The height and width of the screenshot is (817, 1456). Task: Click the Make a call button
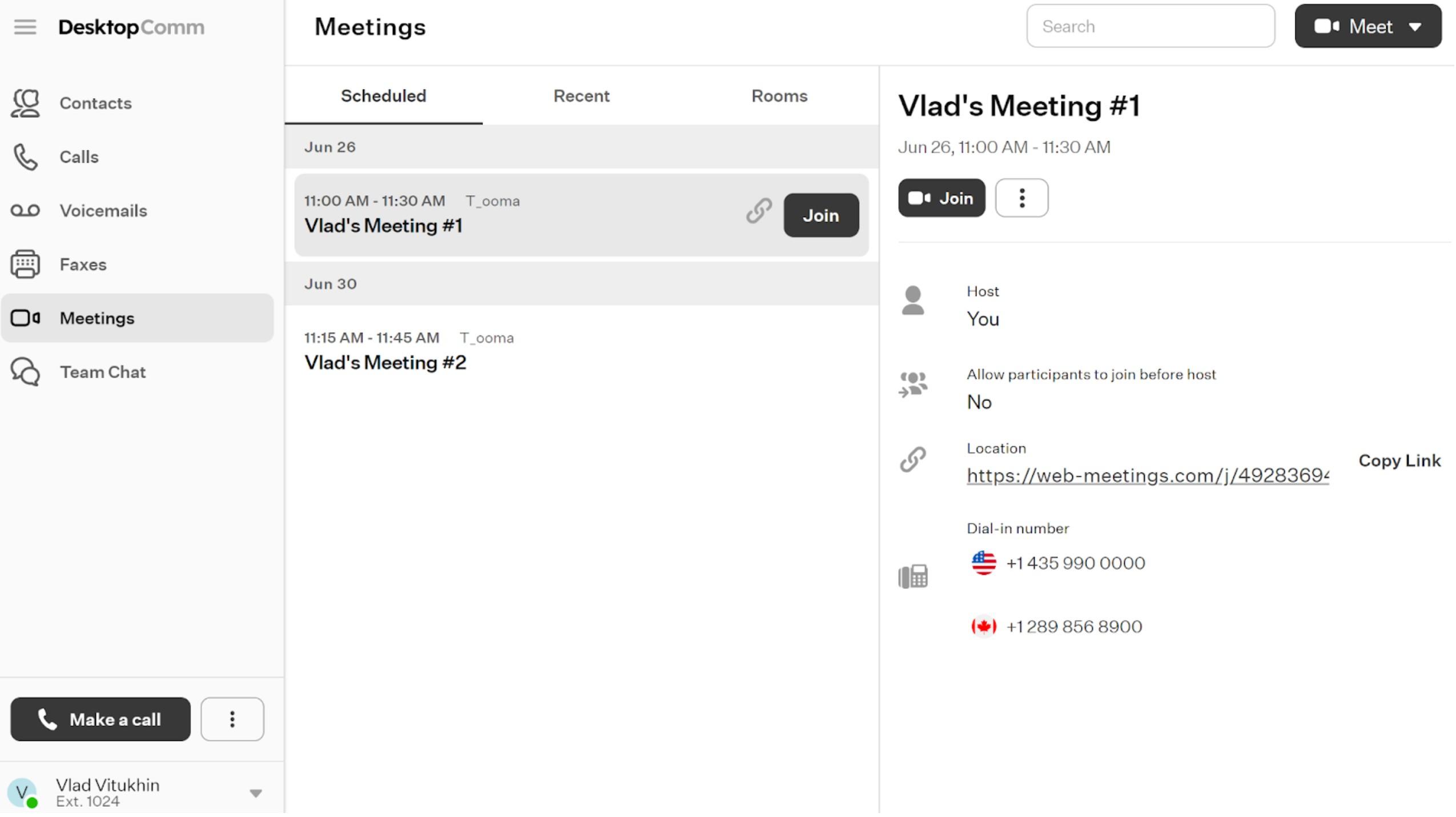pyautogui.click(x=100, y=719)
